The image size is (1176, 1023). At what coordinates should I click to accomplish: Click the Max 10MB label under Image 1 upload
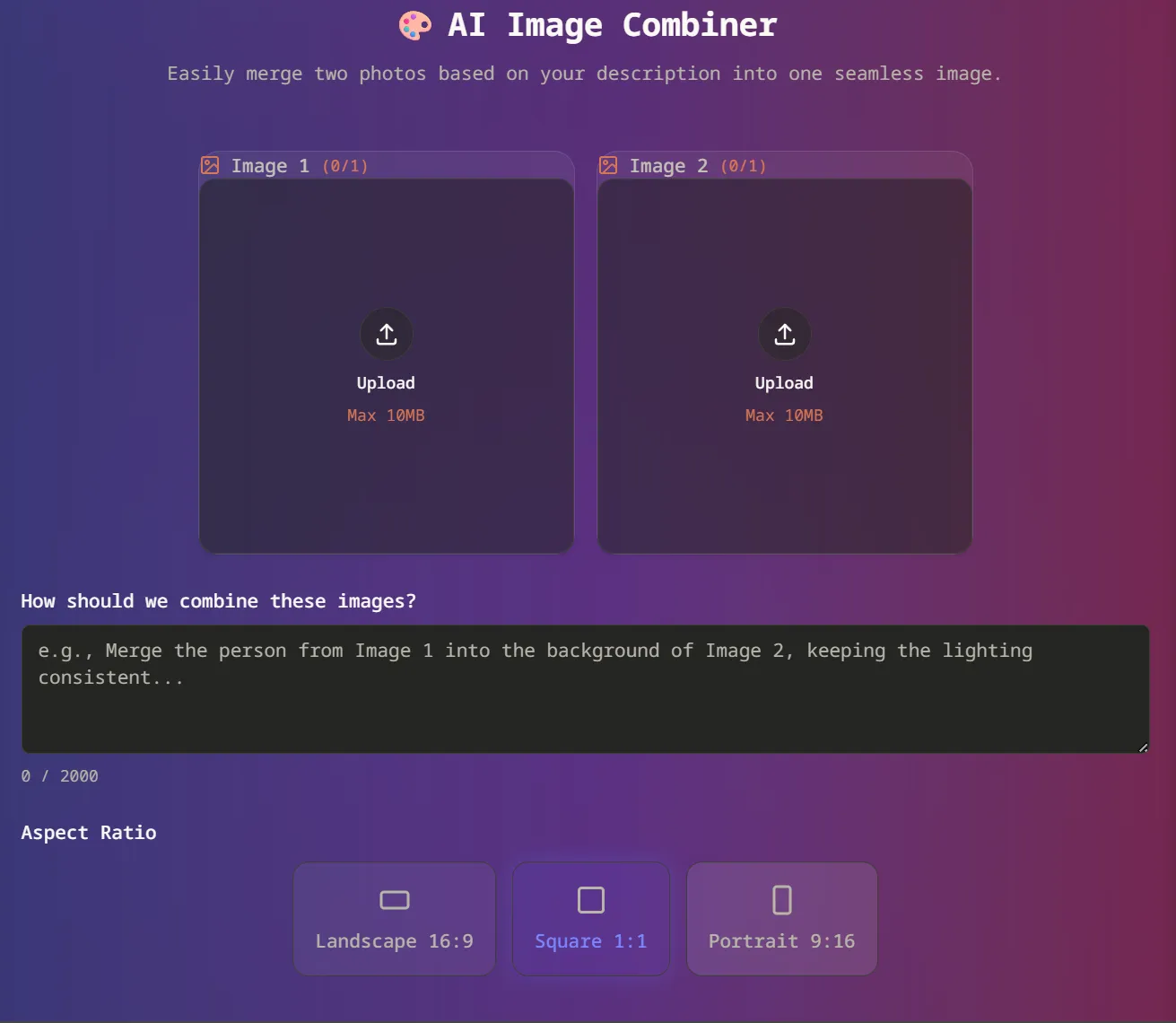pos(385,415)
